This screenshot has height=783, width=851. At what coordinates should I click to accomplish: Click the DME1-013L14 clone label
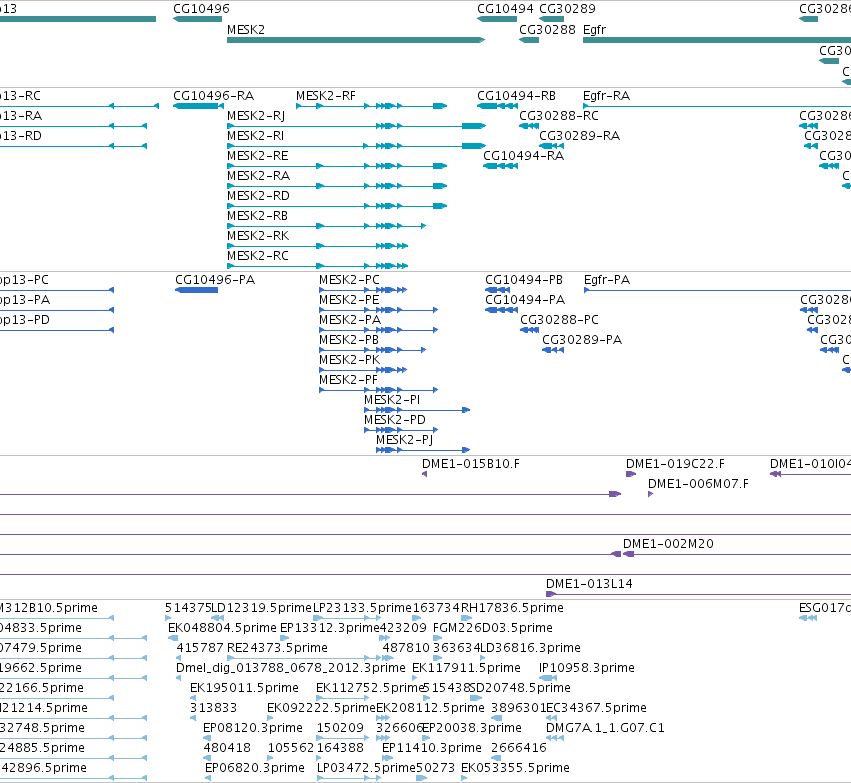point(589,584)
